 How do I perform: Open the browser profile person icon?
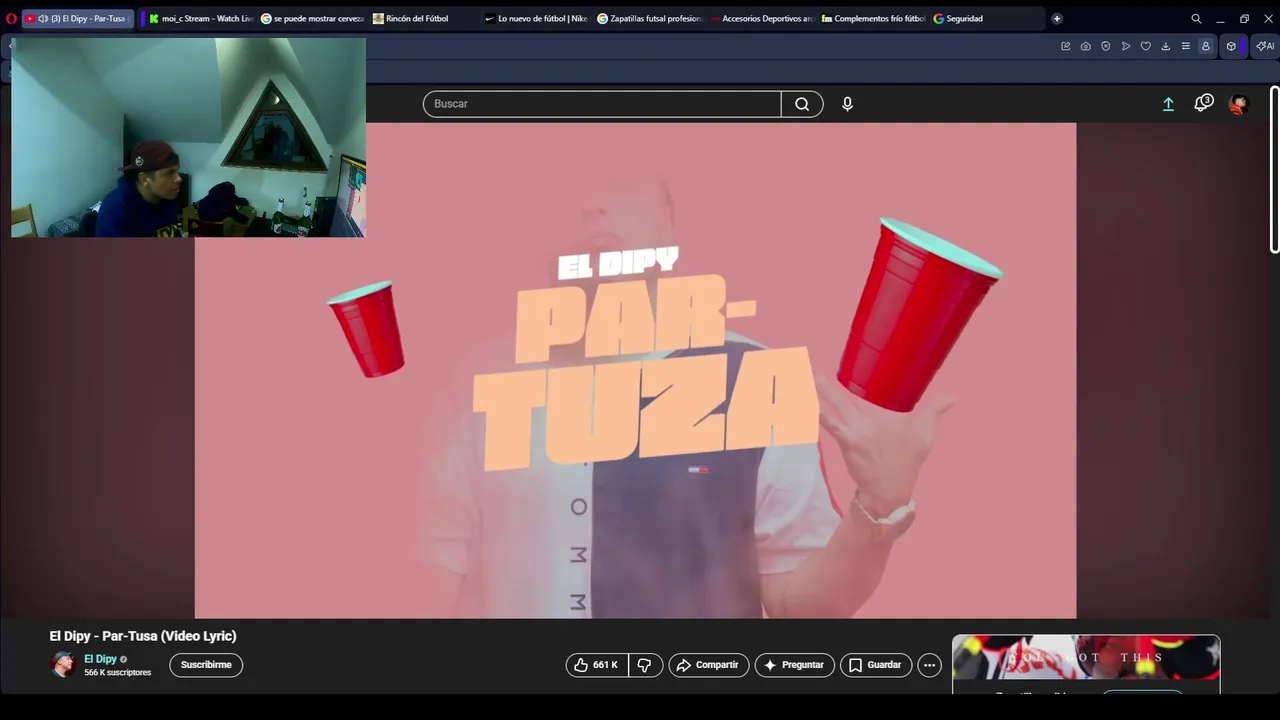(1206, 46)
